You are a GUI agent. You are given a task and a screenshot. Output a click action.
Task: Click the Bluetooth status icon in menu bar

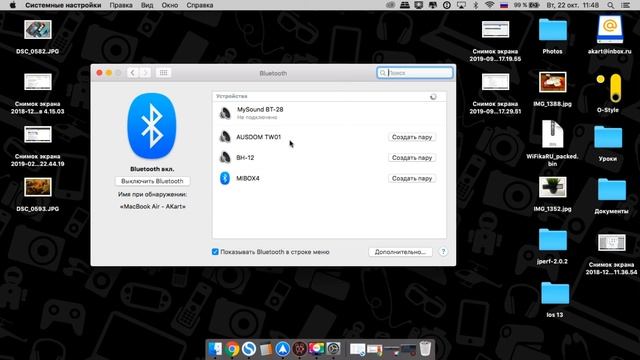(476, 5)
